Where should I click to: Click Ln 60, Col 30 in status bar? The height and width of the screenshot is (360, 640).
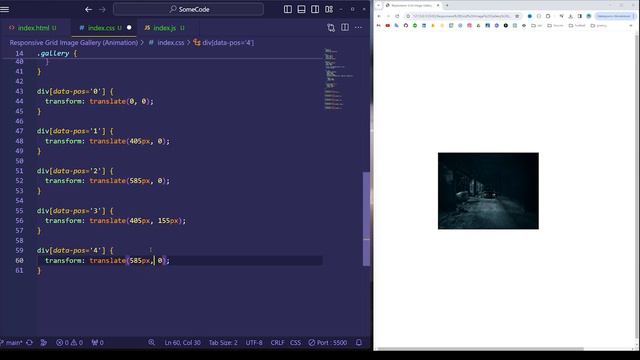[x=182, y=342]
